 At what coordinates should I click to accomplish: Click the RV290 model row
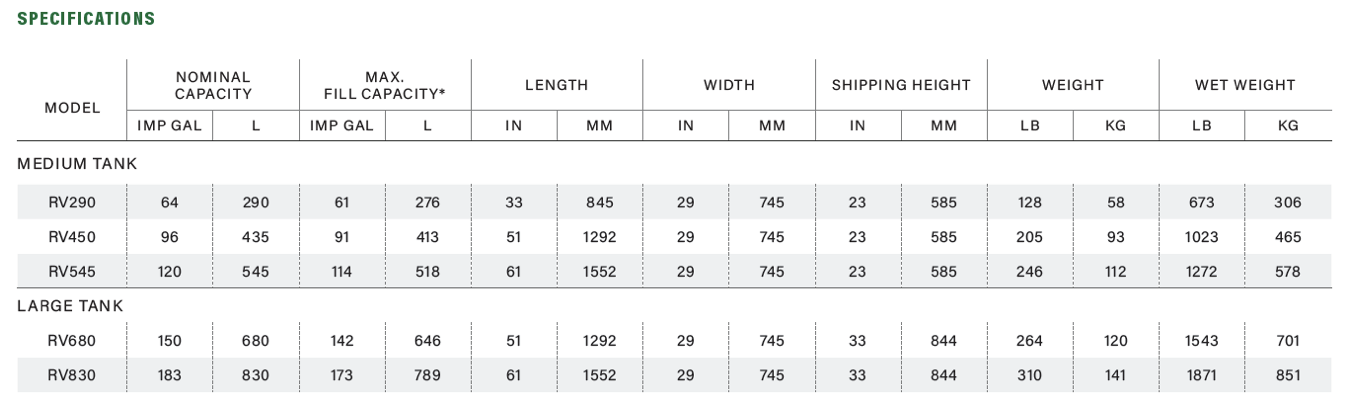tap(72, 202)
